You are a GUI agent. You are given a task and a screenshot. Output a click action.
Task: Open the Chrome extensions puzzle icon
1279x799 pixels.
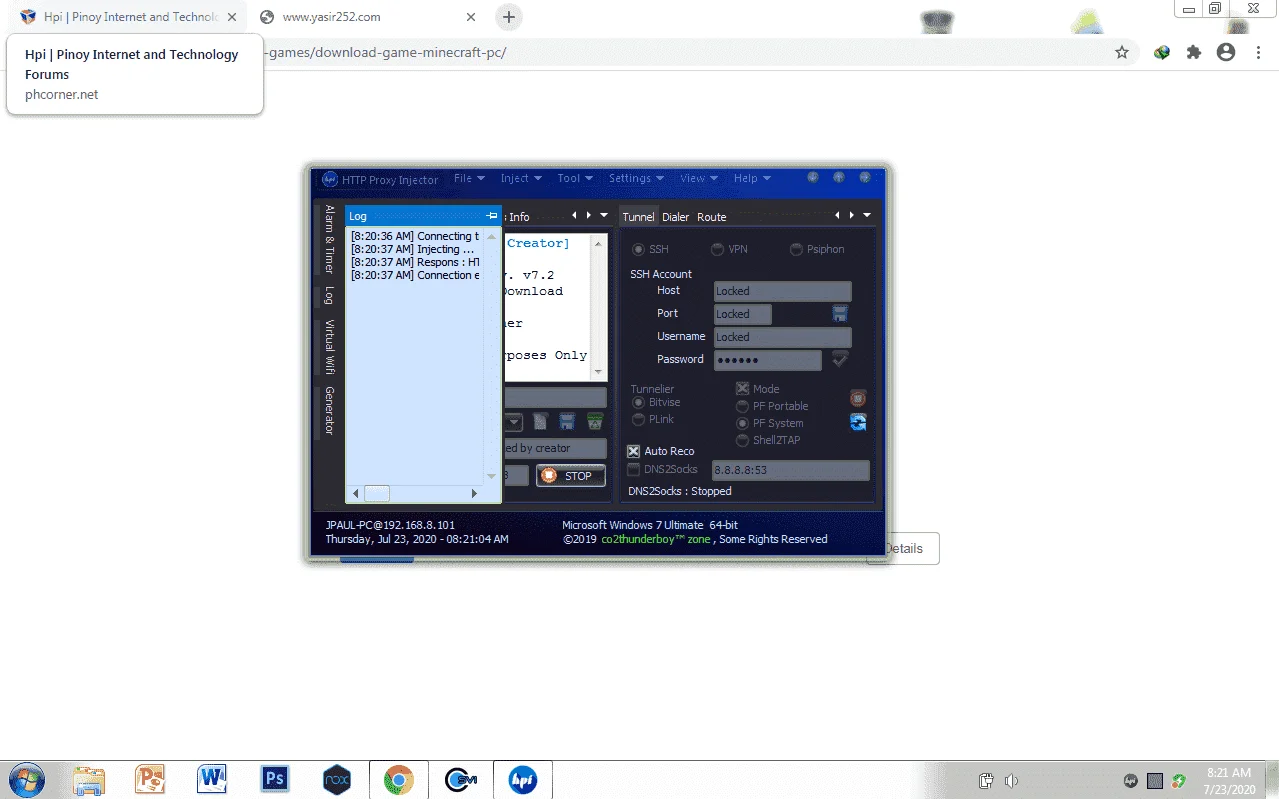pos(1194,52)
